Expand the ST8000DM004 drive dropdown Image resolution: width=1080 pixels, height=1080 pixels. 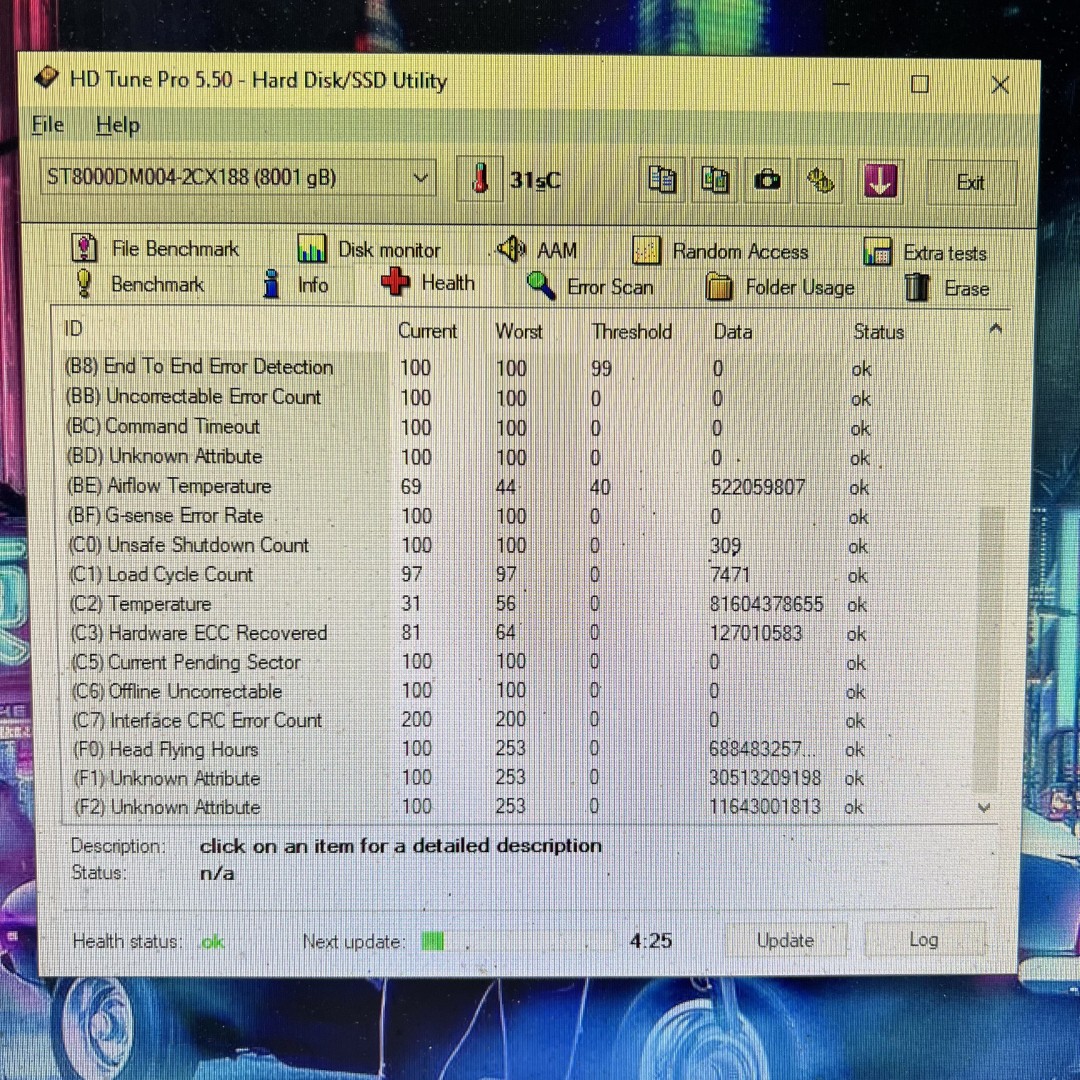pos(421,179)
